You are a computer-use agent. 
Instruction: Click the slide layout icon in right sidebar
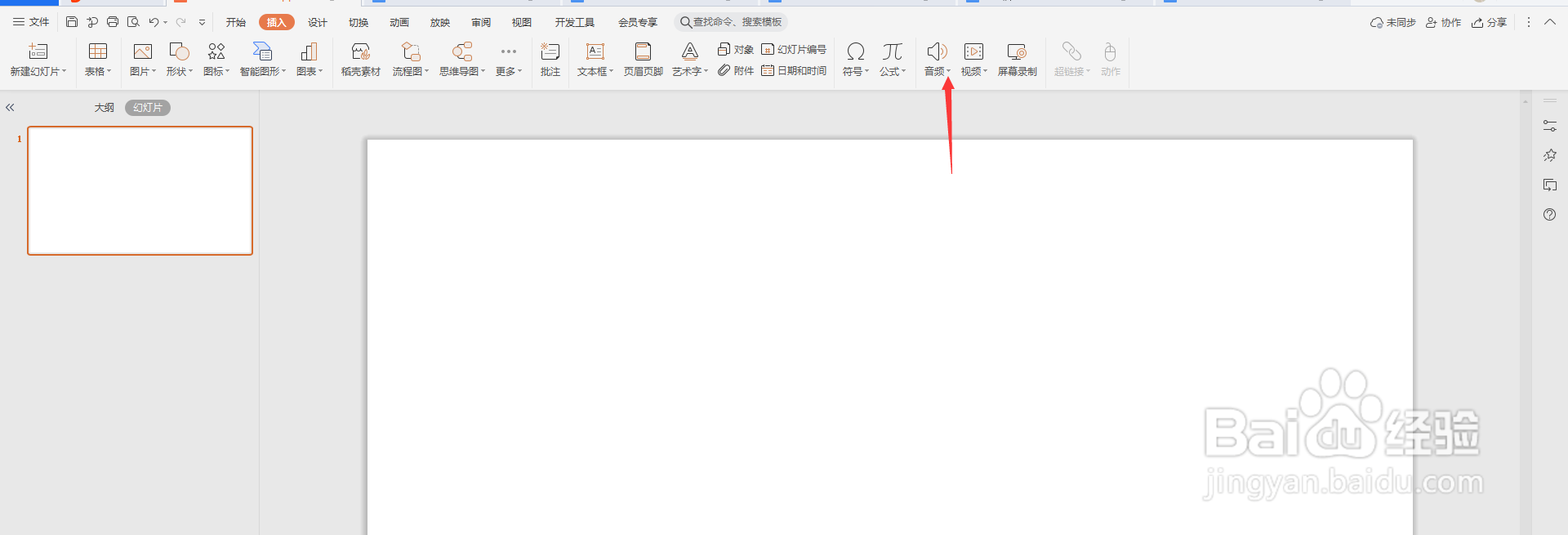(1549, 185)
